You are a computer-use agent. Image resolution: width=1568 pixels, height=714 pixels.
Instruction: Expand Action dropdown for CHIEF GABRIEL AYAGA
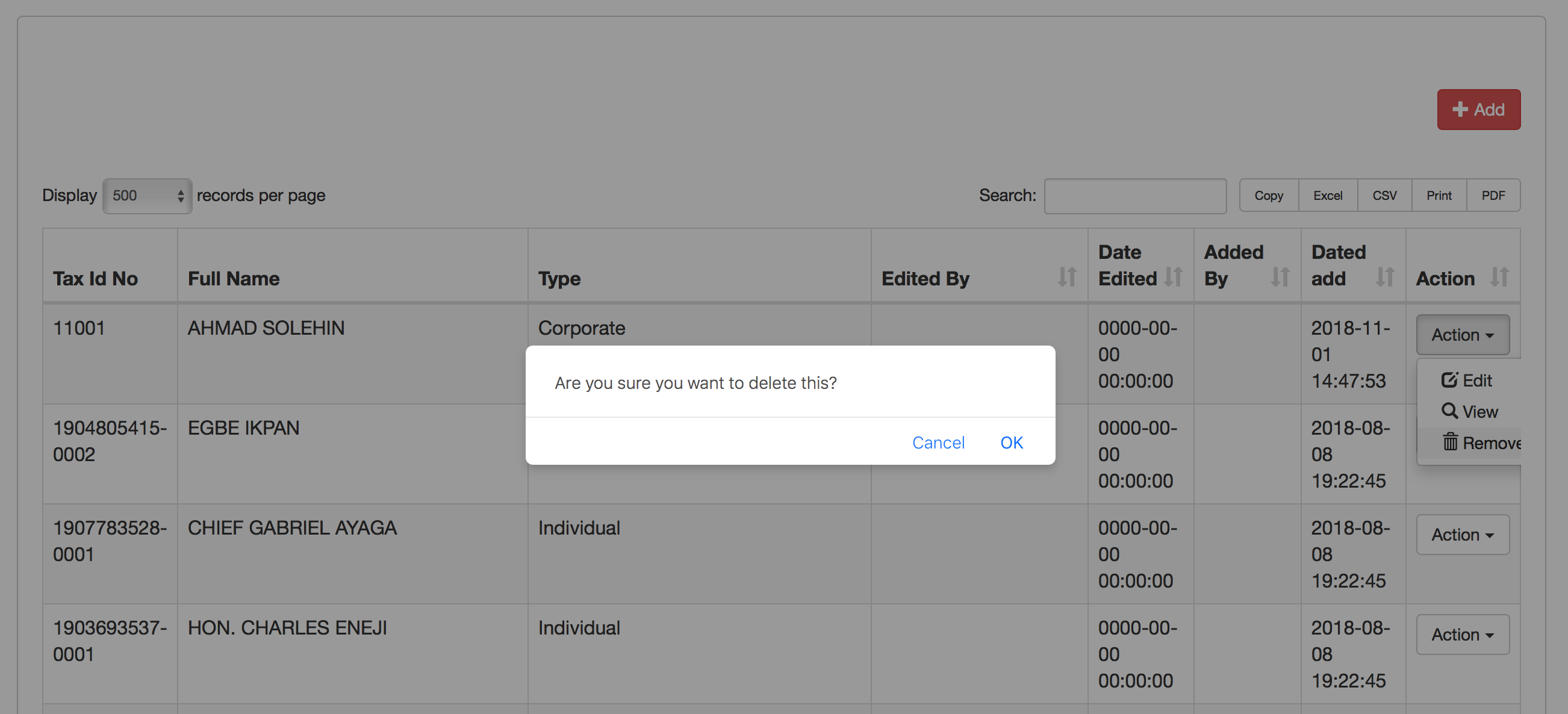1462,535
